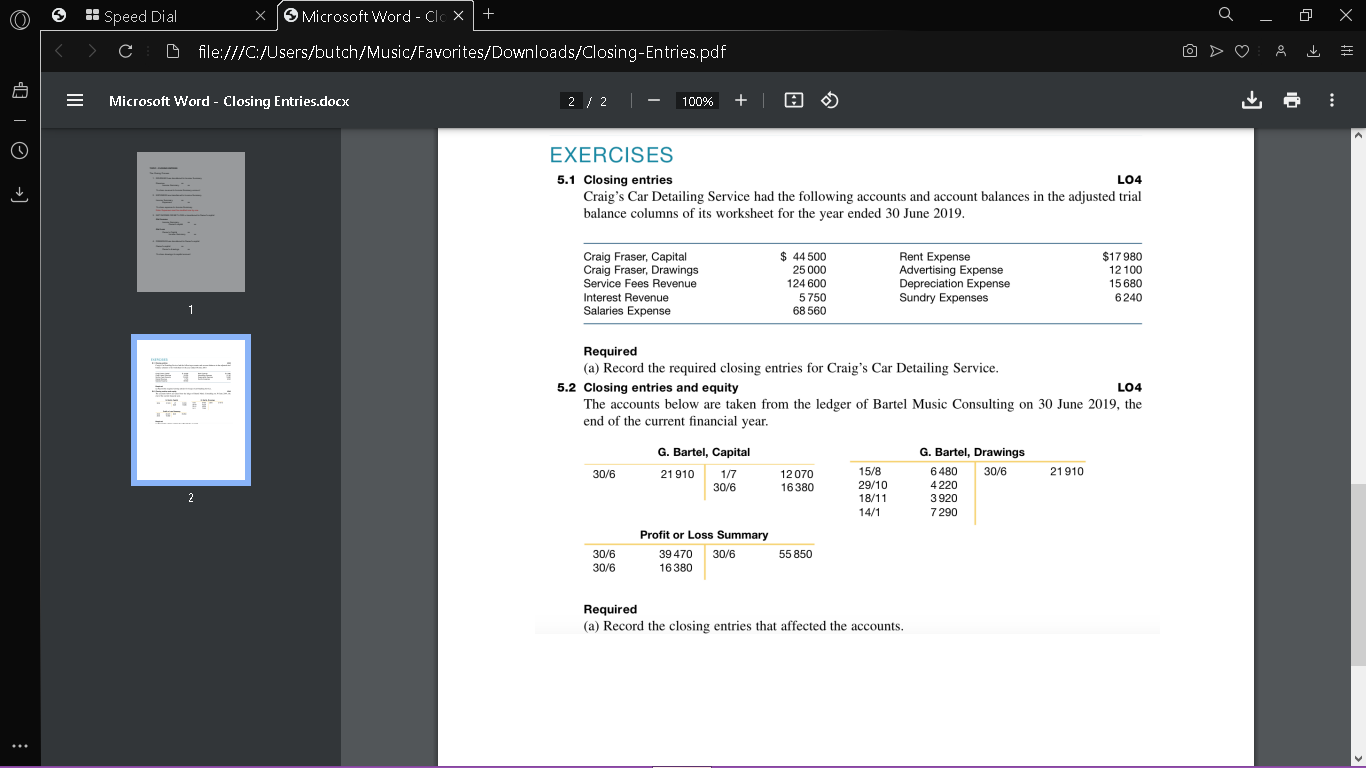Click 'Craig Fraser, Capital' row label
The image size is (1366, 768).
pos(635,257)
